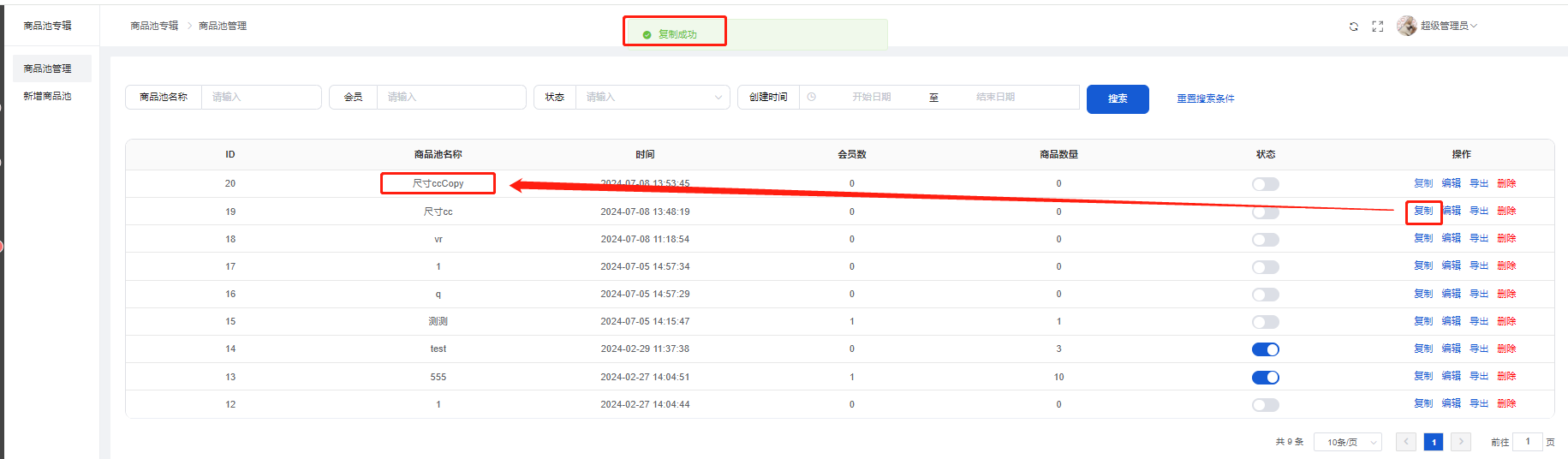Toggle status switch for 测测 row
Viewport: 1568px width, 459px height.
coord(1266,322)
